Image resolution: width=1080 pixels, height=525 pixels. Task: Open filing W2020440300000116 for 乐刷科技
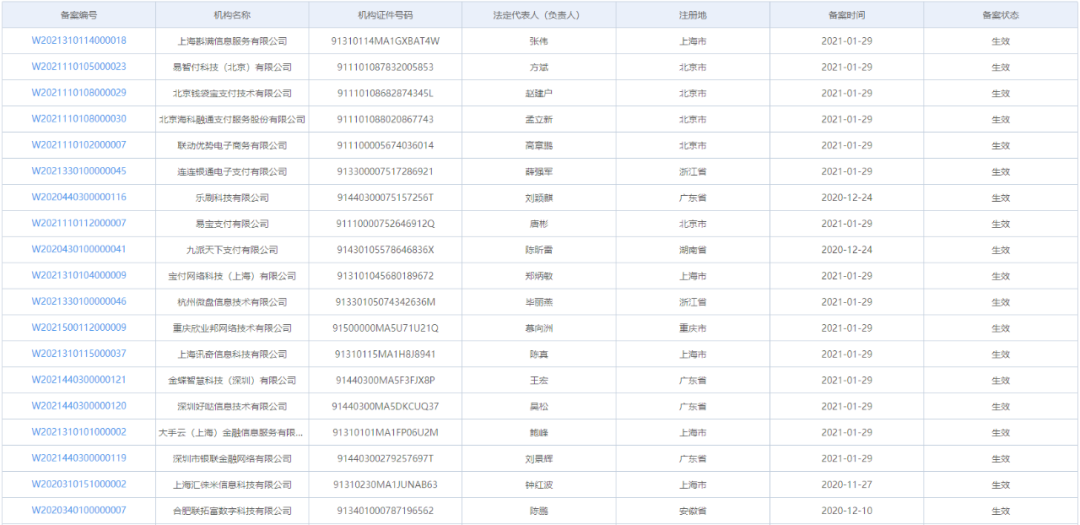79,197
